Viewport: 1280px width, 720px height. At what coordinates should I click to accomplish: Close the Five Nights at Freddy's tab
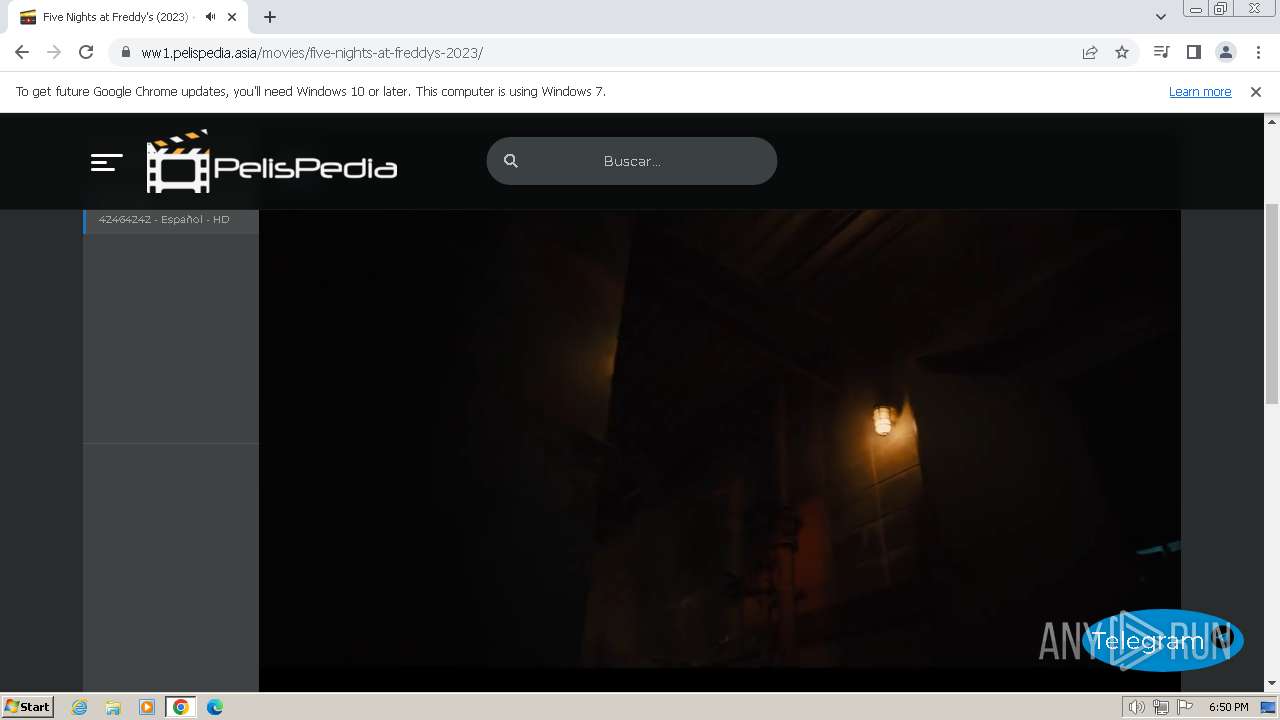(232, 17)
